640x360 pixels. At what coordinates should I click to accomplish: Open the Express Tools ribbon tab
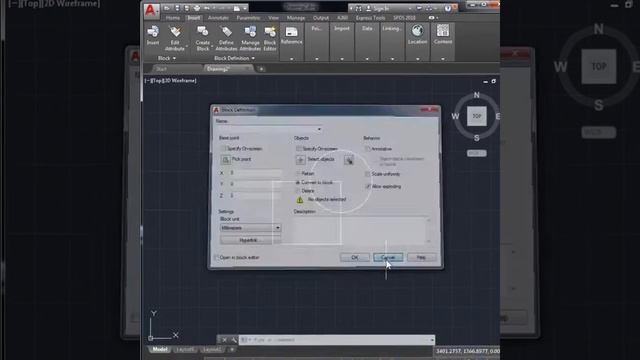(x=370, y=18)
